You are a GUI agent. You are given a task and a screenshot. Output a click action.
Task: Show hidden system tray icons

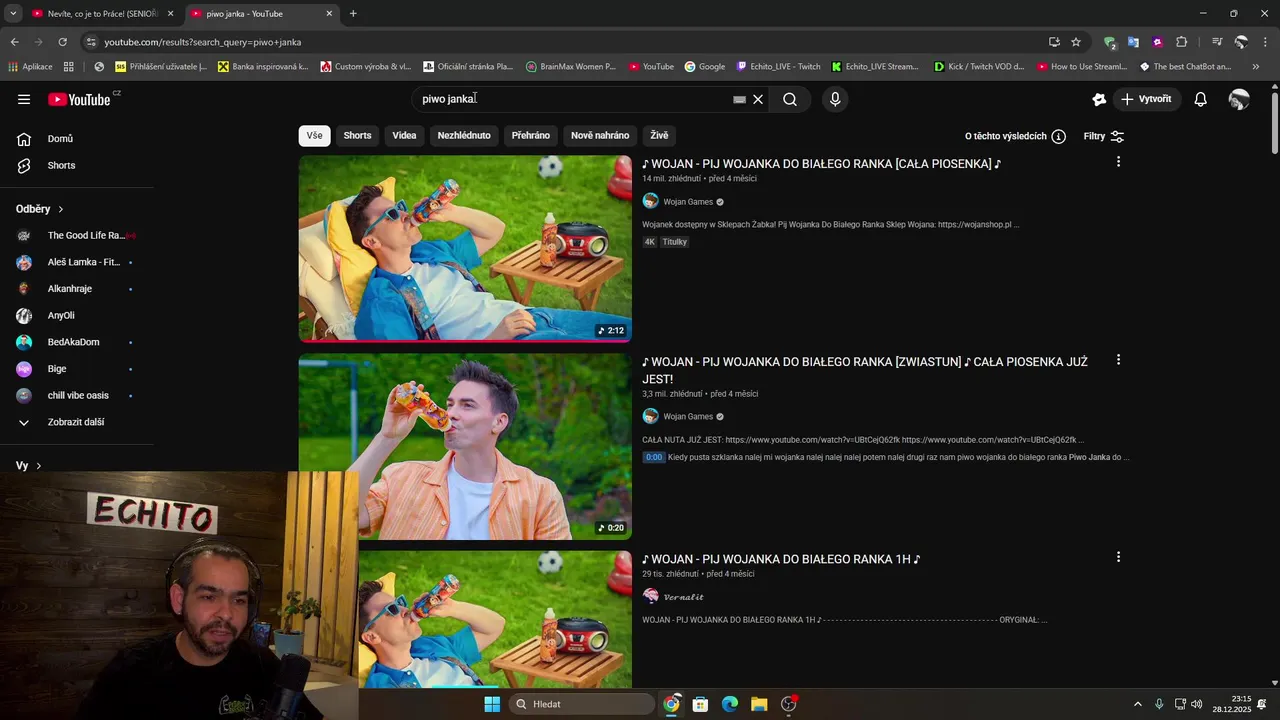[x=1137, y=704]
